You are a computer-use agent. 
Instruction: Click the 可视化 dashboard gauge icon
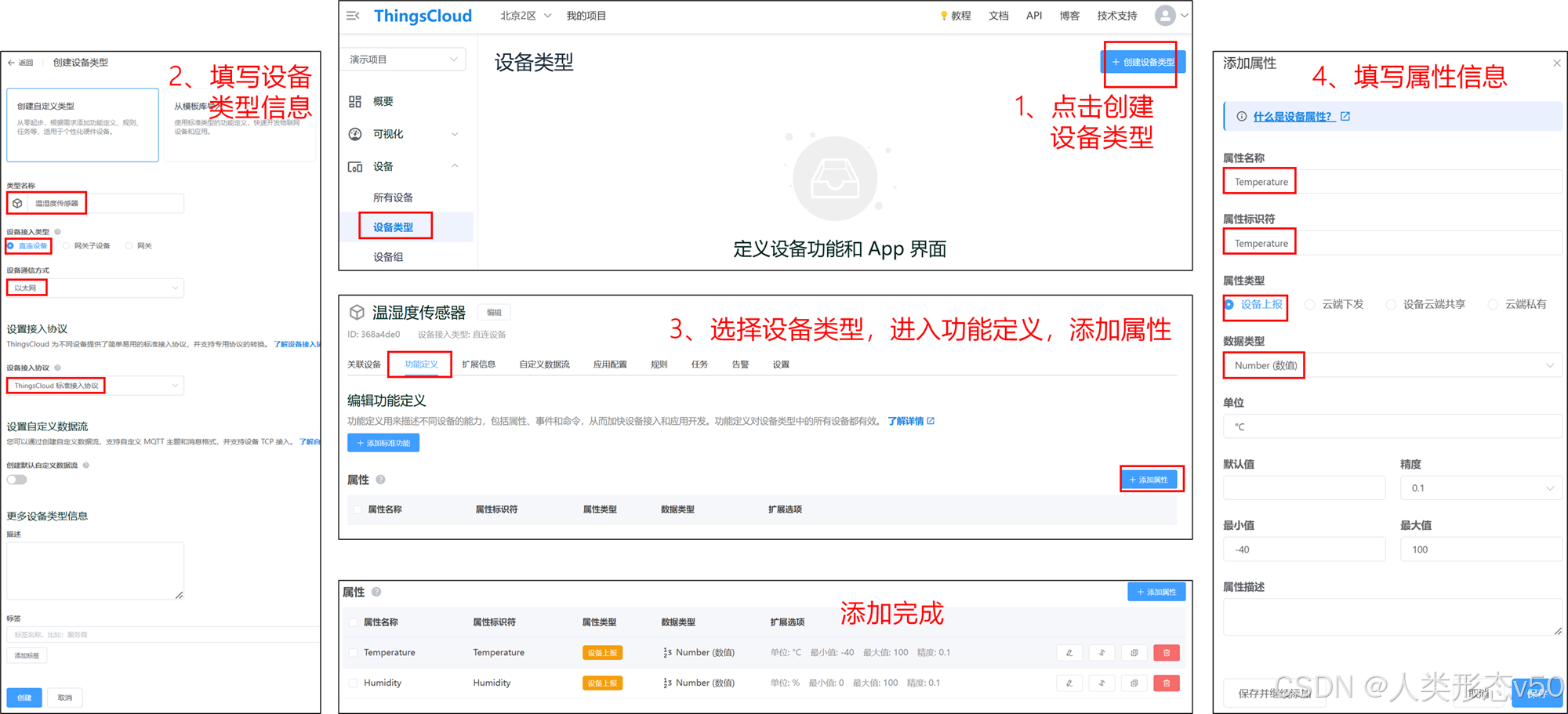(355, 134)
